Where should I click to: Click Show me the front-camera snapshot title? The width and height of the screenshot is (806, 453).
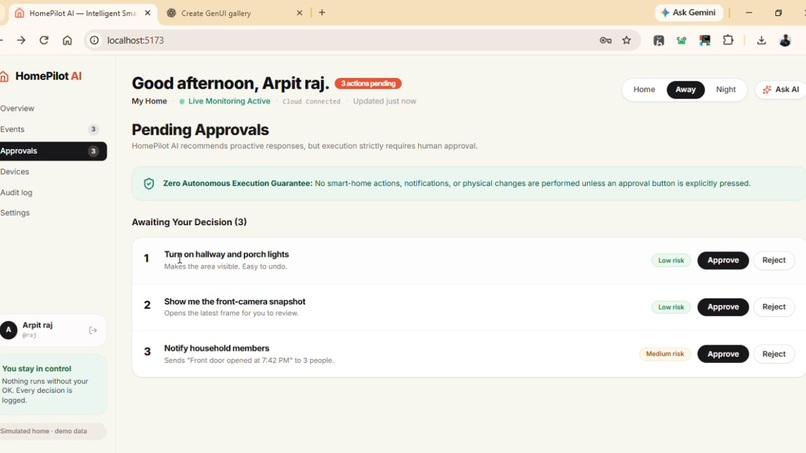[234, 301]
